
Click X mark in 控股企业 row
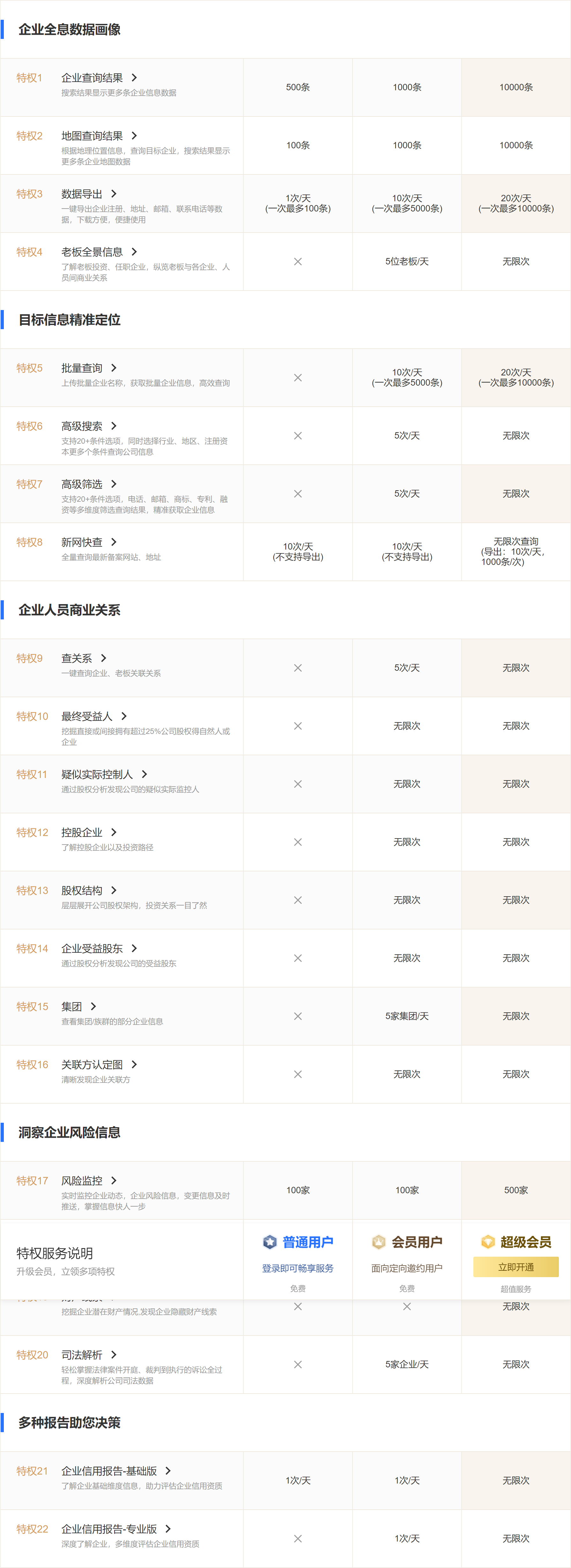pos(298,842)
